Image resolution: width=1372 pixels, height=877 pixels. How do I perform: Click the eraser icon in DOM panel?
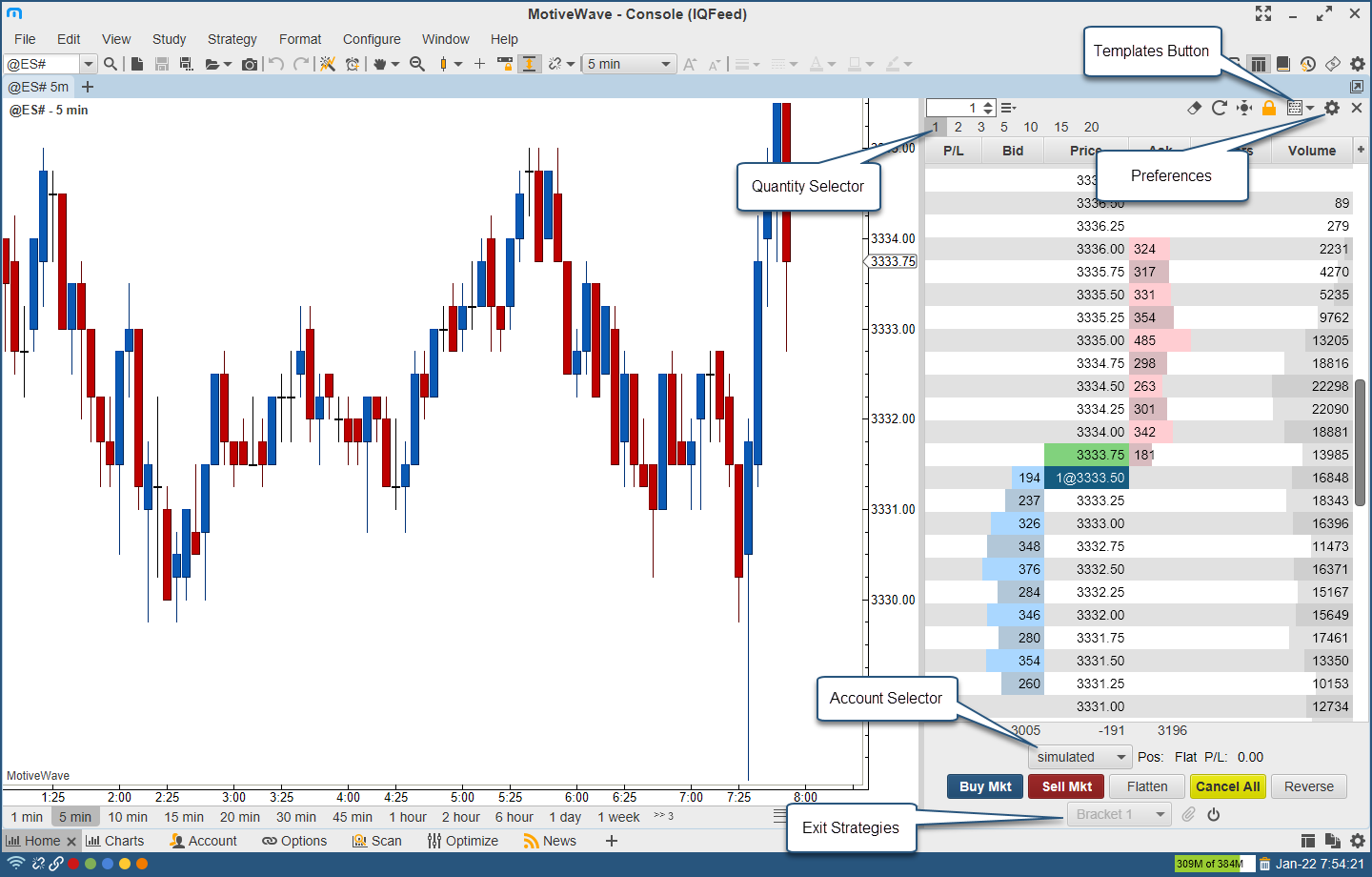point(1195,108)
